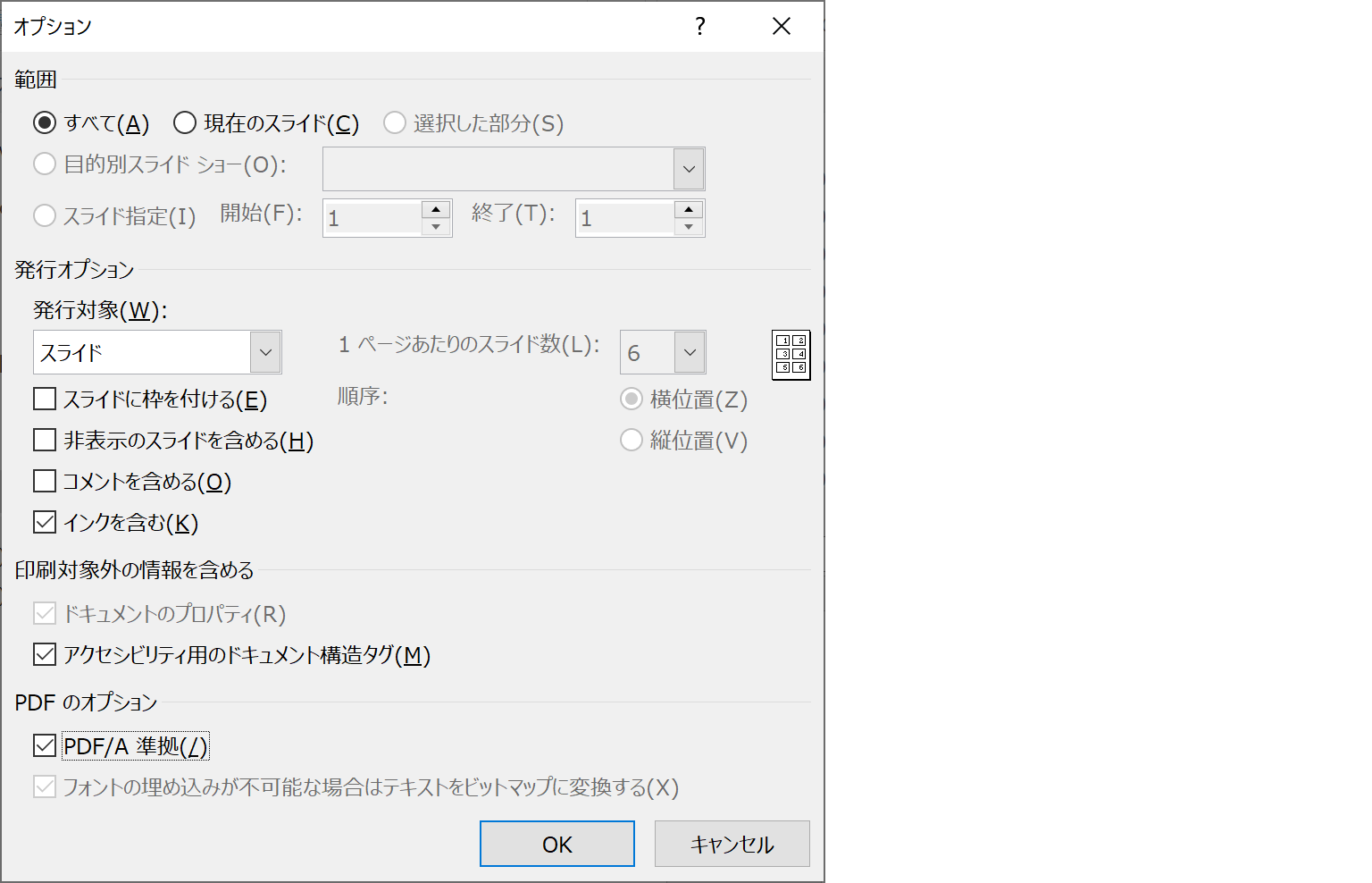This screenshot has width=1372, height=883.
Task: Uncheck インクを含む checkbox
Action: coord(45,522)
